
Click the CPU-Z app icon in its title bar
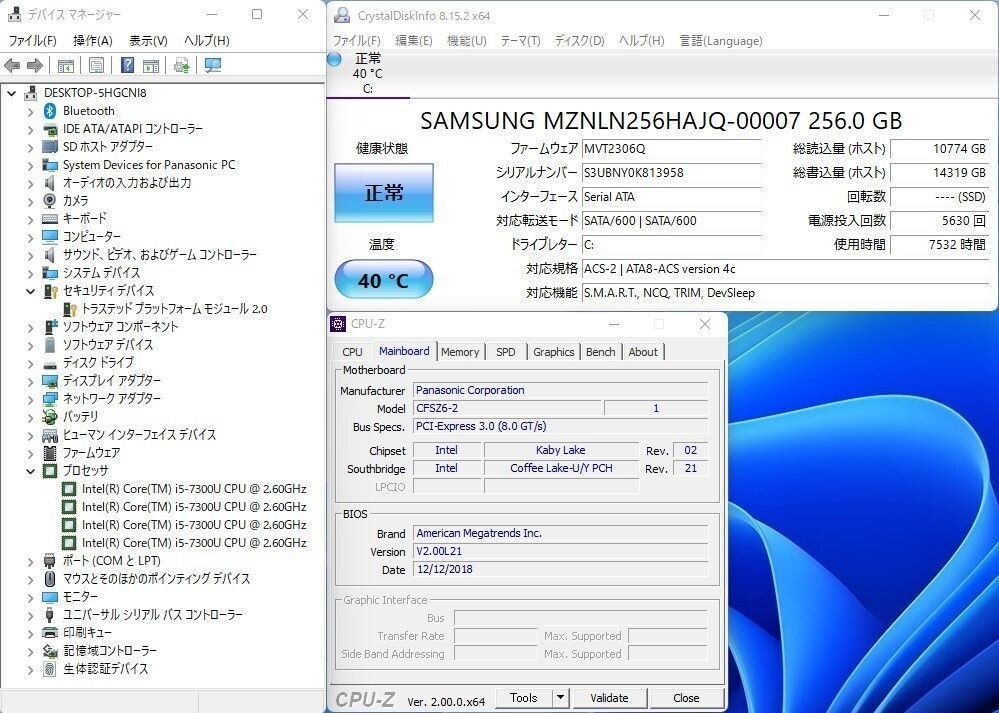point(338,324)
